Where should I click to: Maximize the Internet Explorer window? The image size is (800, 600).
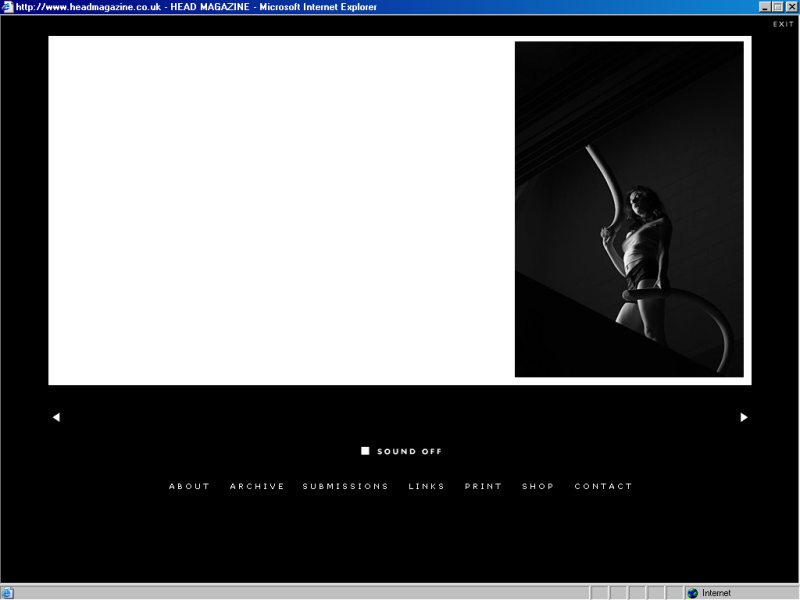pos(778,7)
